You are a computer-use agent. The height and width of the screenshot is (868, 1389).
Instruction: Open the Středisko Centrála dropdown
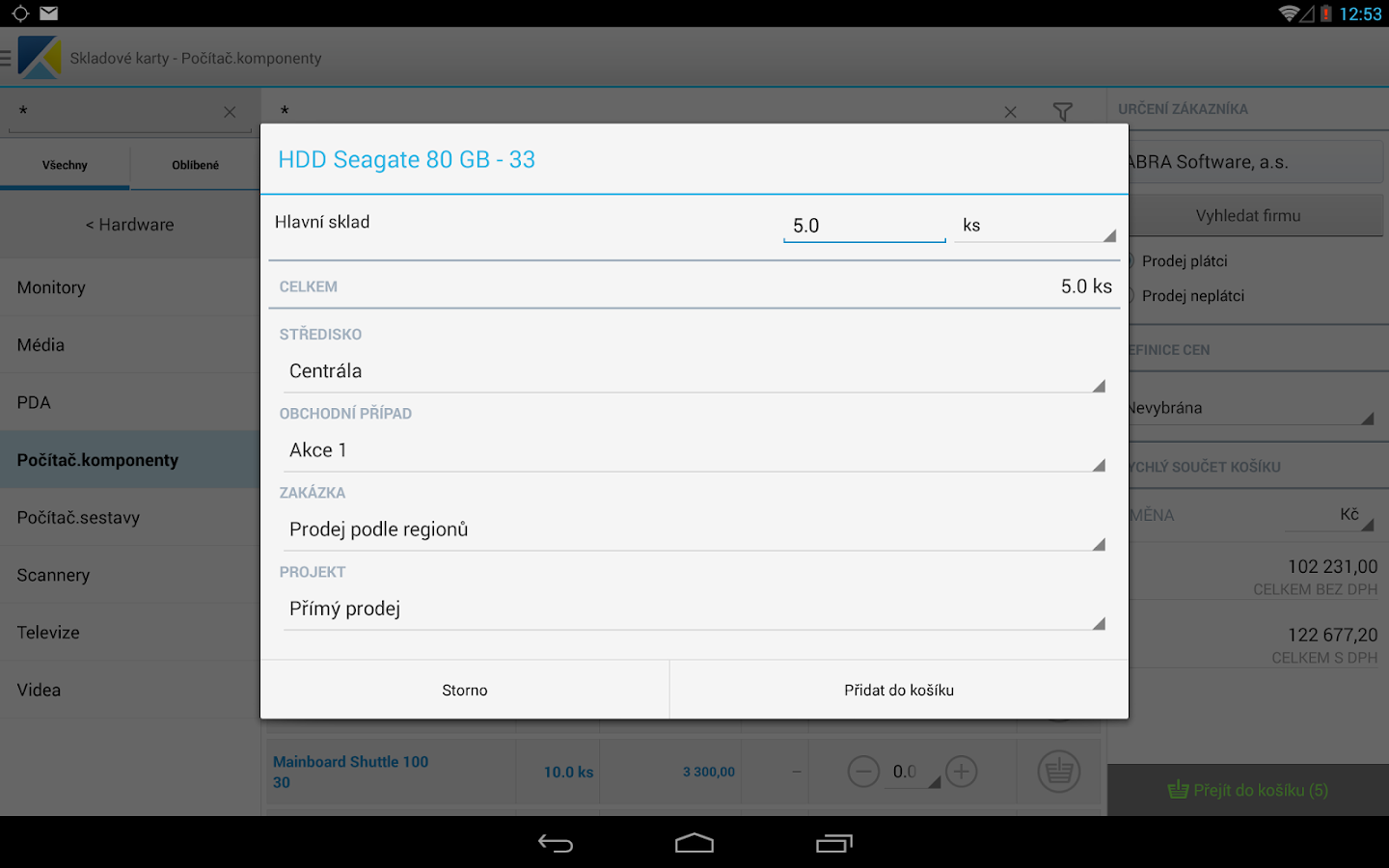[694, 371]
